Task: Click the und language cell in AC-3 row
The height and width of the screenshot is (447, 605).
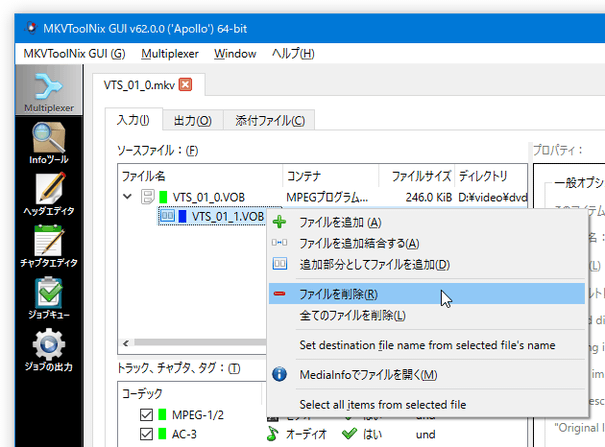Action: coord(425,434)
